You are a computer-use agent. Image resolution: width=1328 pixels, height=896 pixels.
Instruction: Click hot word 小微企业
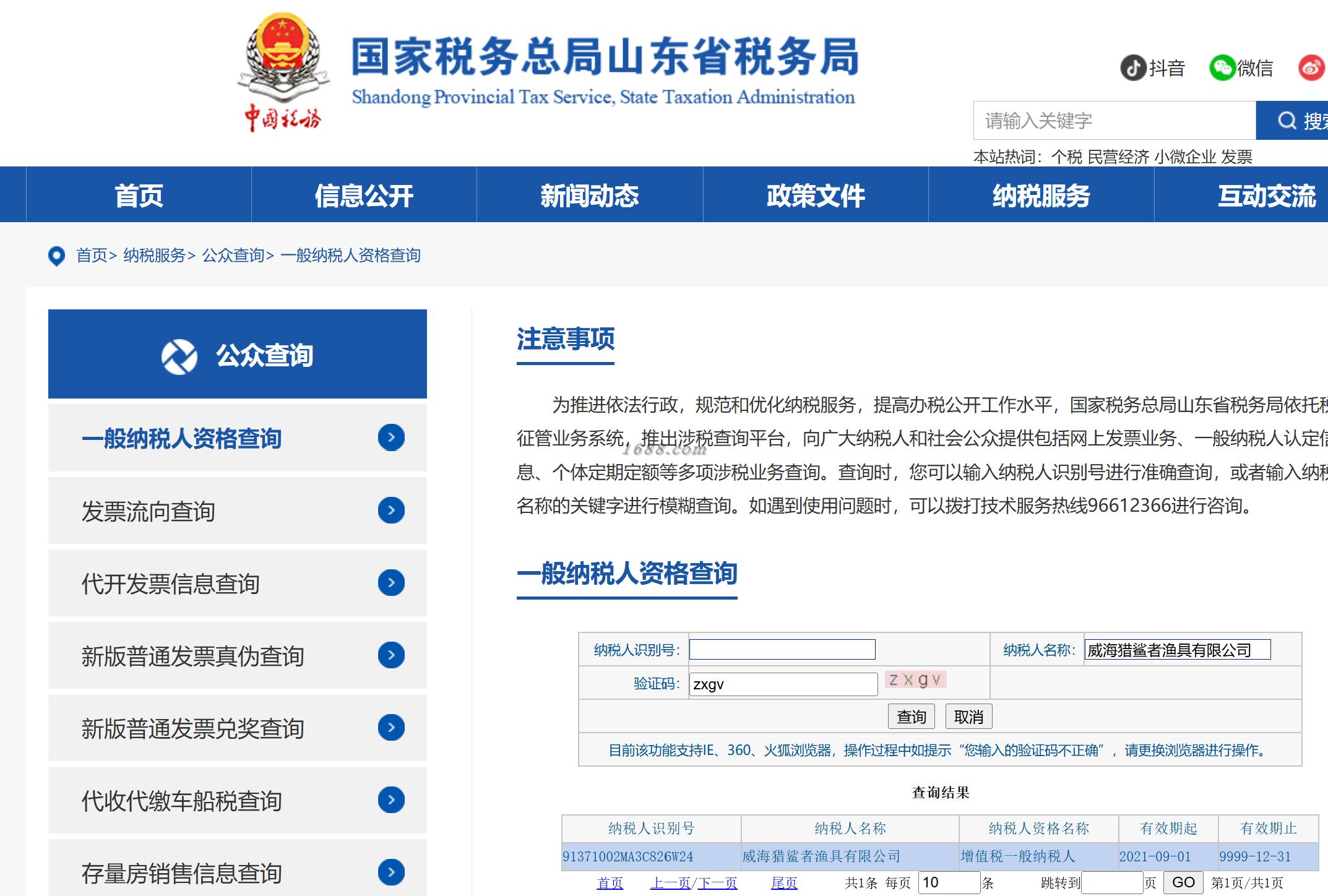pos(1185,157)
